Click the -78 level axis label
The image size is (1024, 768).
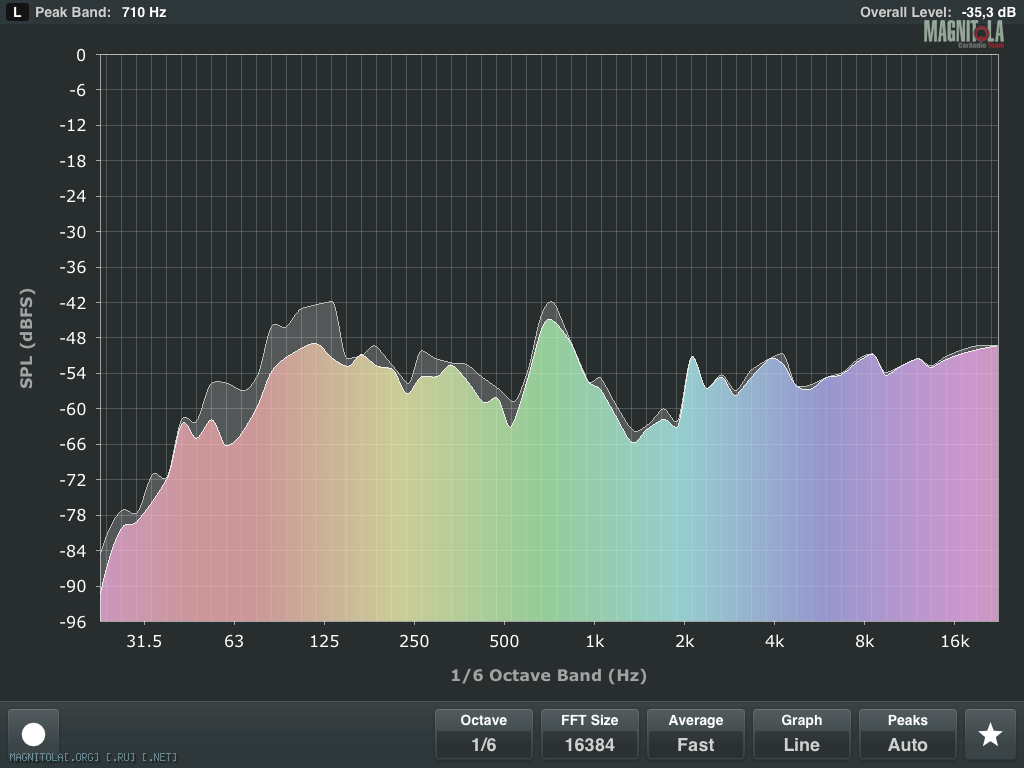(x=72, y=516)
